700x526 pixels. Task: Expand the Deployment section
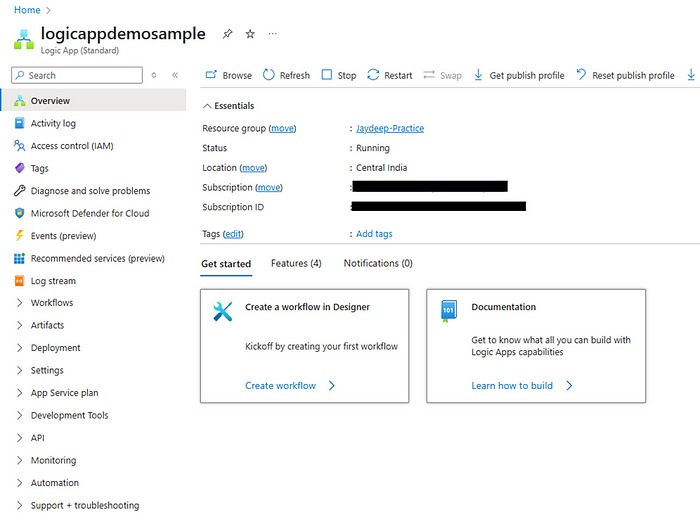tap(19, 347)
